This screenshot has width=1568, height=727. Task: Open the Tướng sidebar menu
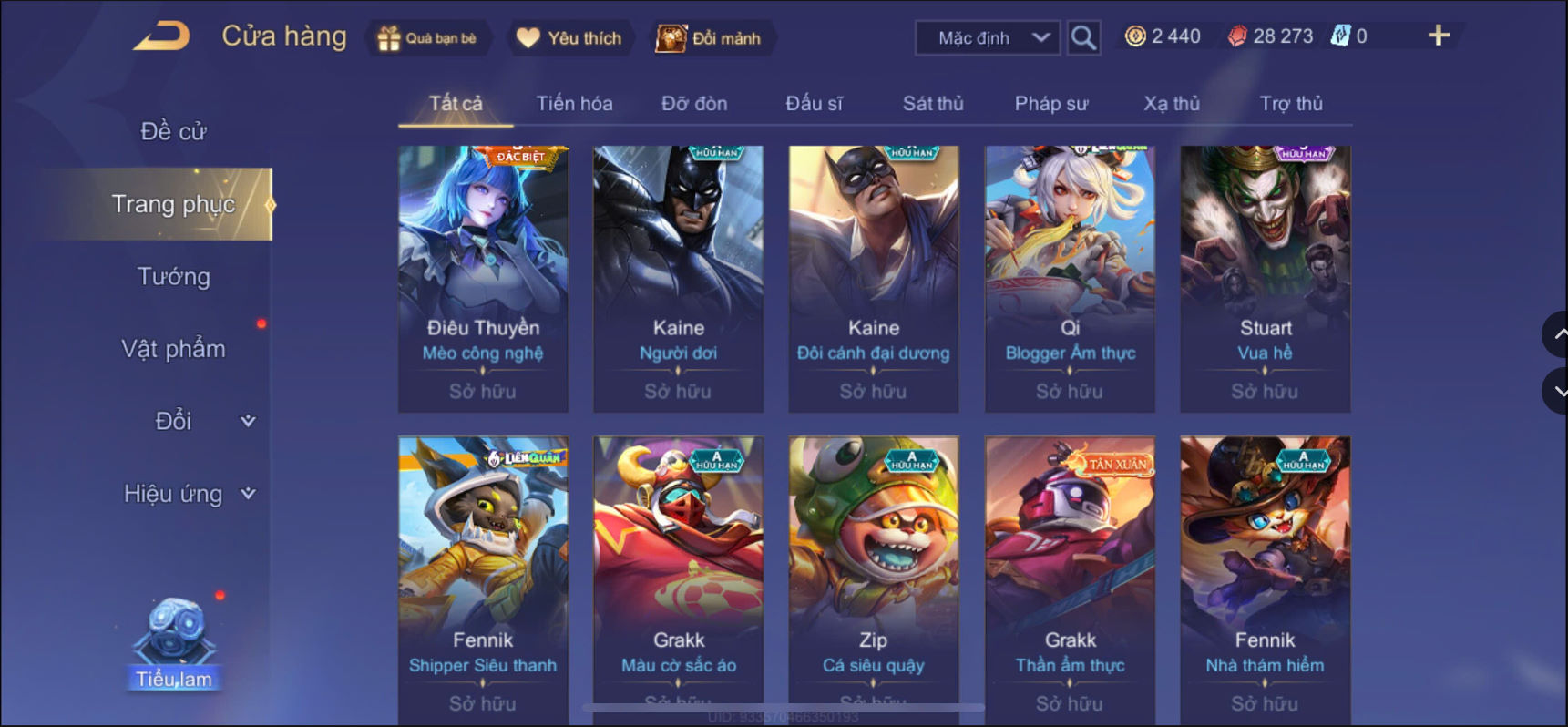click(x=174, y=276)
